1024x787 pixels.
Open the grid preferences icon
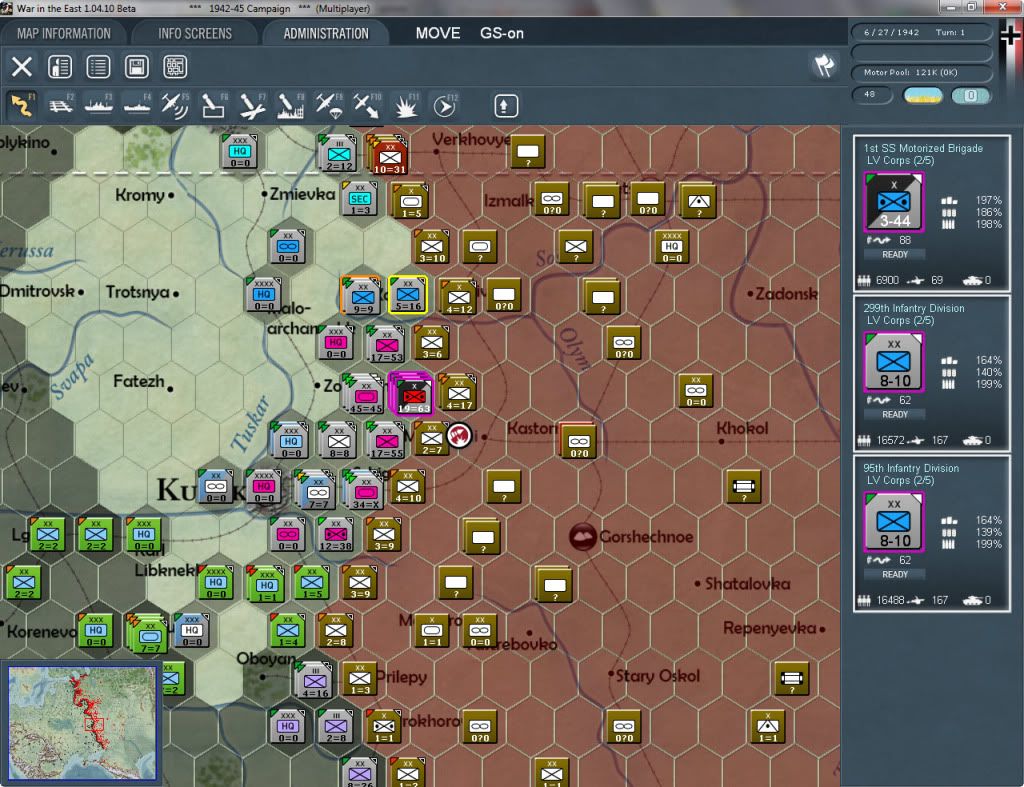coord(175,67)
